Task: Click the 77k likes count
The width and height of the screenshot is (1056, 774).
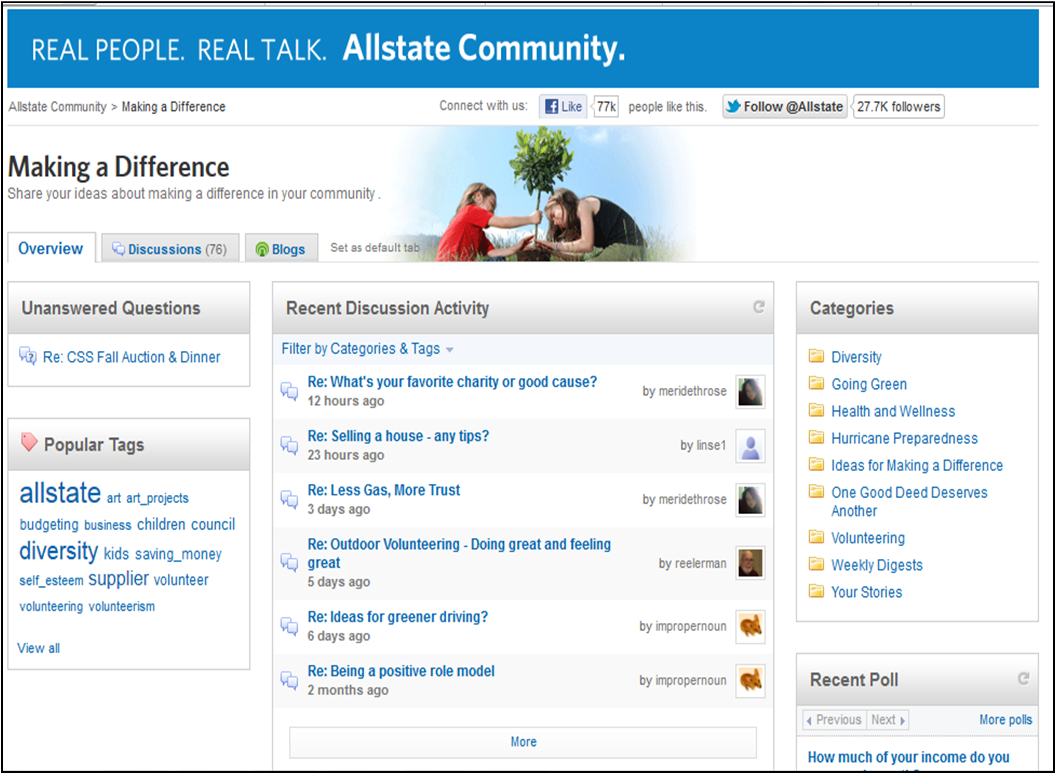Action: [605, 106]
